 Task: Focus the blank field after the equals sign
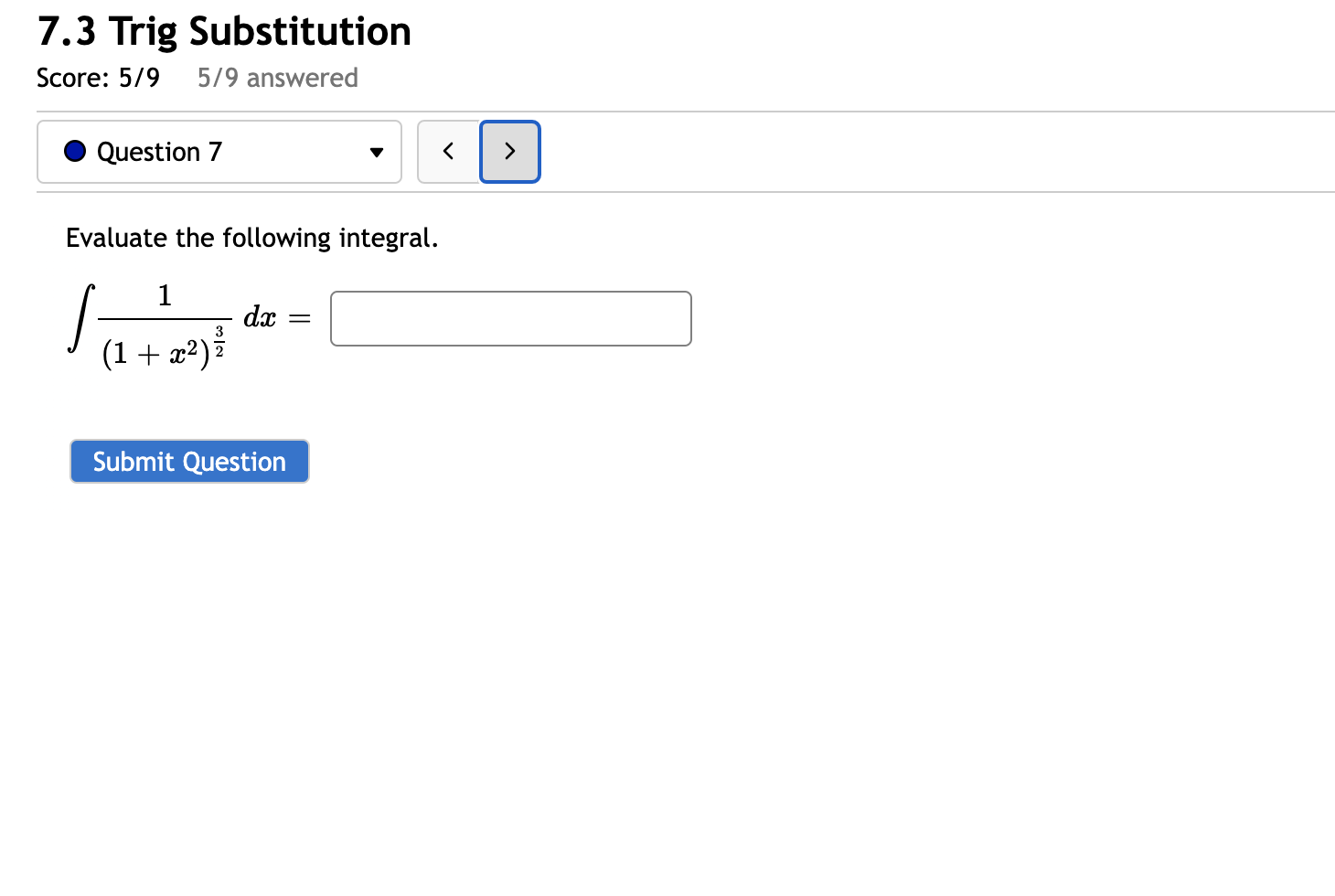coord(510,318)
